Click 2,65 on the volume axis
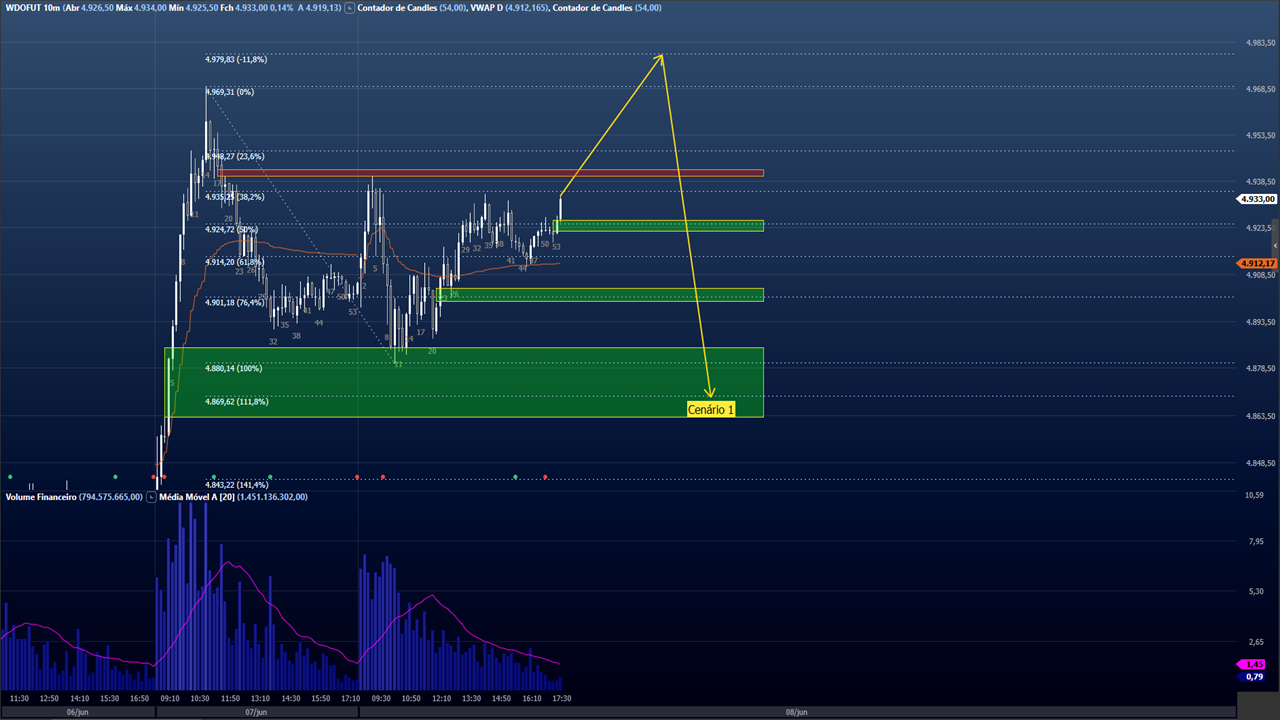This screenshot has width=1280, height=720. [x=1256, y=641]
